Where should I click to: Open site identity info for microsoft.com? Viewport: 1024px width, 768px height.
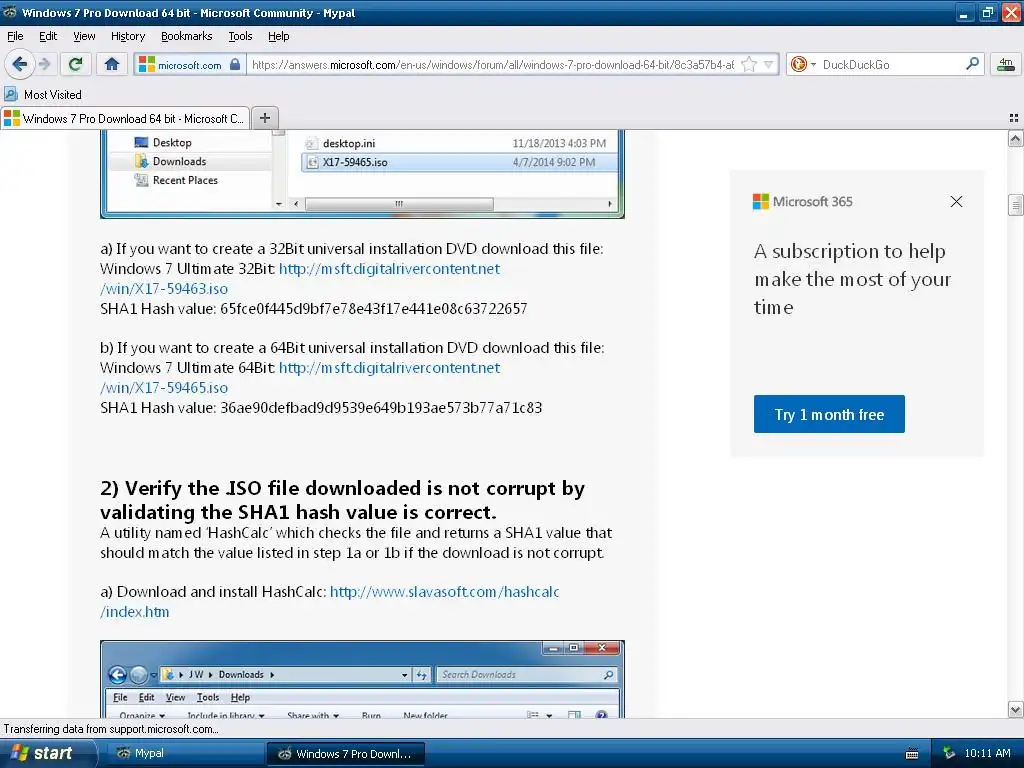189,65
